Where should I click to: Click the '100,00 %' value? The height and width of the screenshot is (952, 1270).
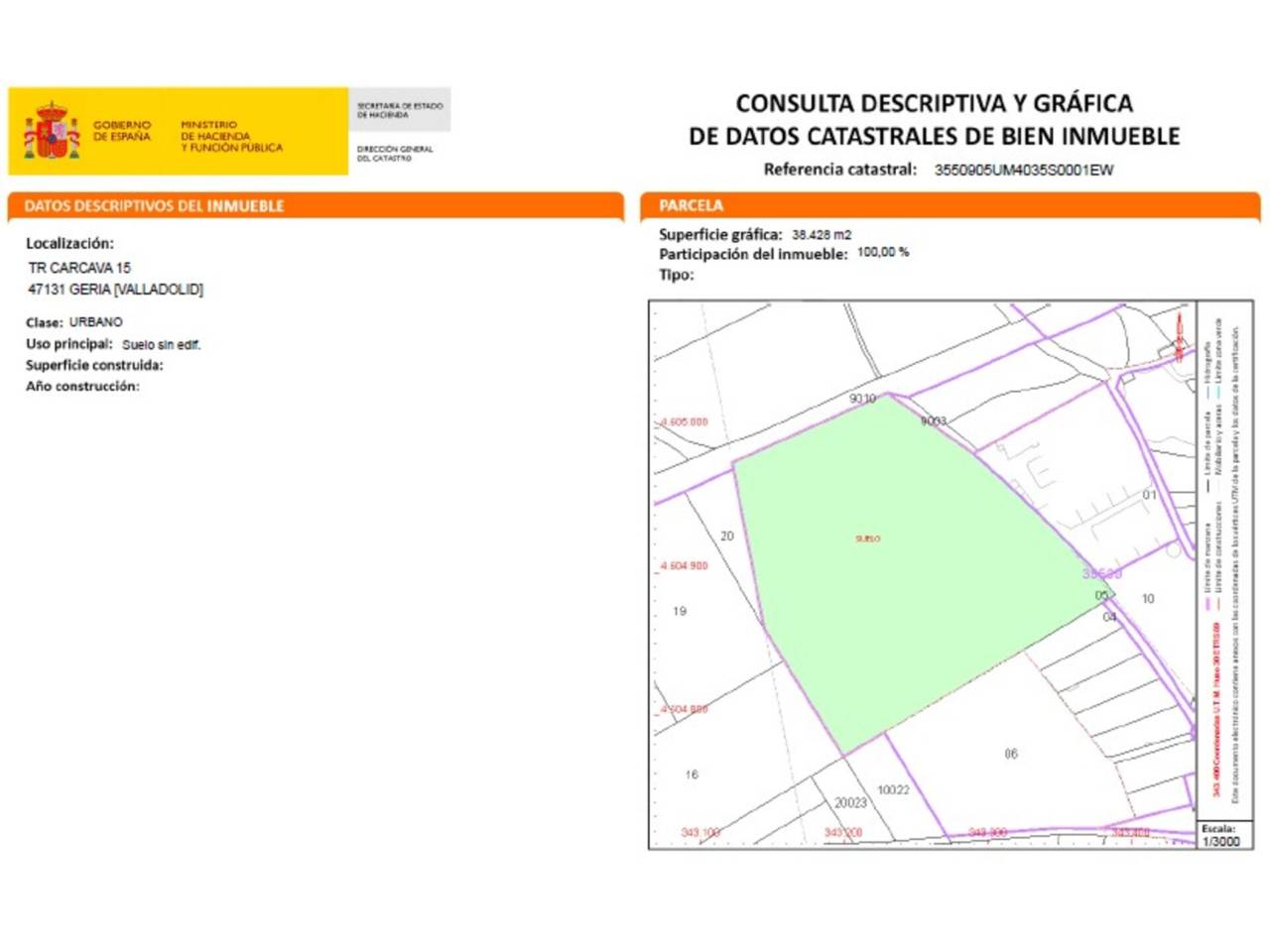(x=883, y=253)
